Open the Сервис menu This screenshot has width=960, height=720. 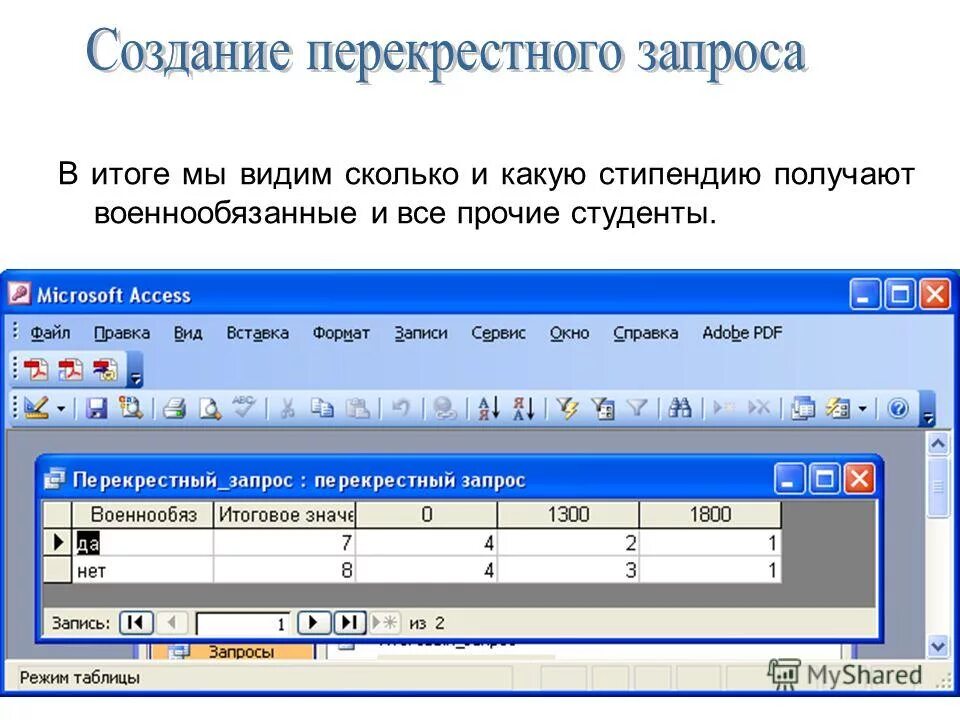[x=498, y=333]
